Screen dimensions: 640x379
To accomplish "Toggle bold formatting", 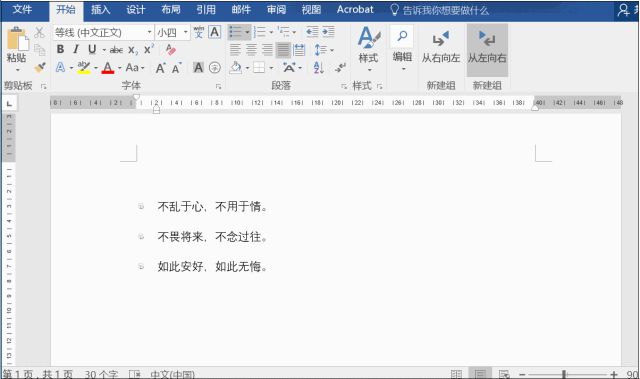I will point(60,49).
